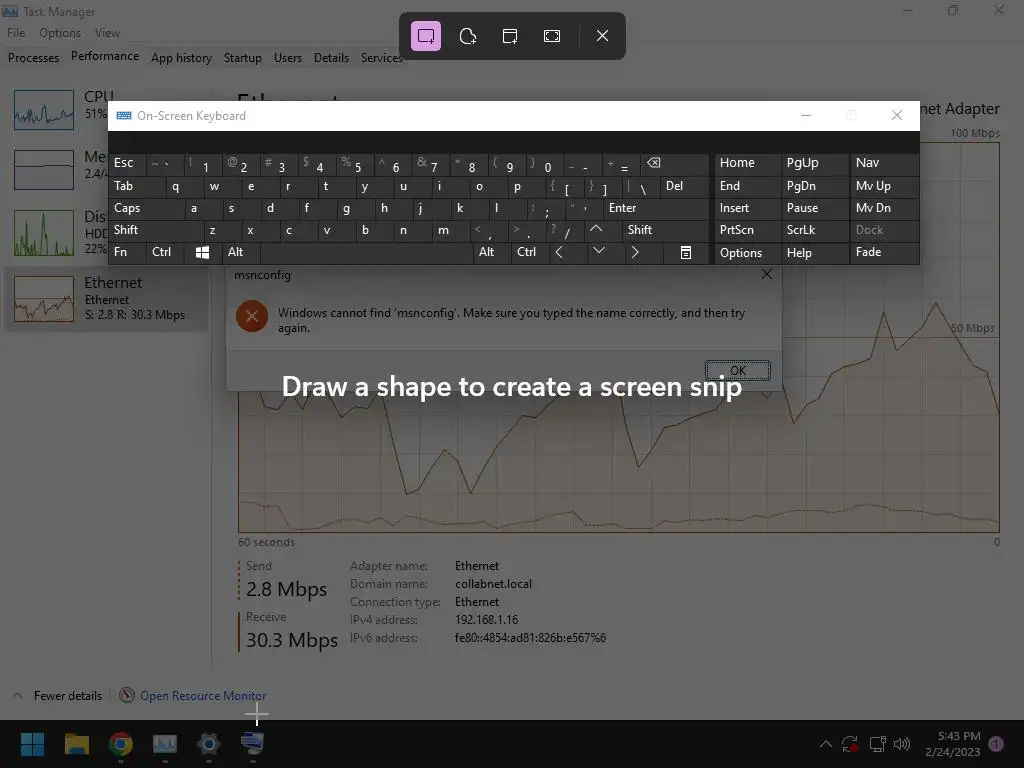Click the taskbar clock showing 5:43 PM
The height and width of the screenshot is (768, 1024).
952,744
